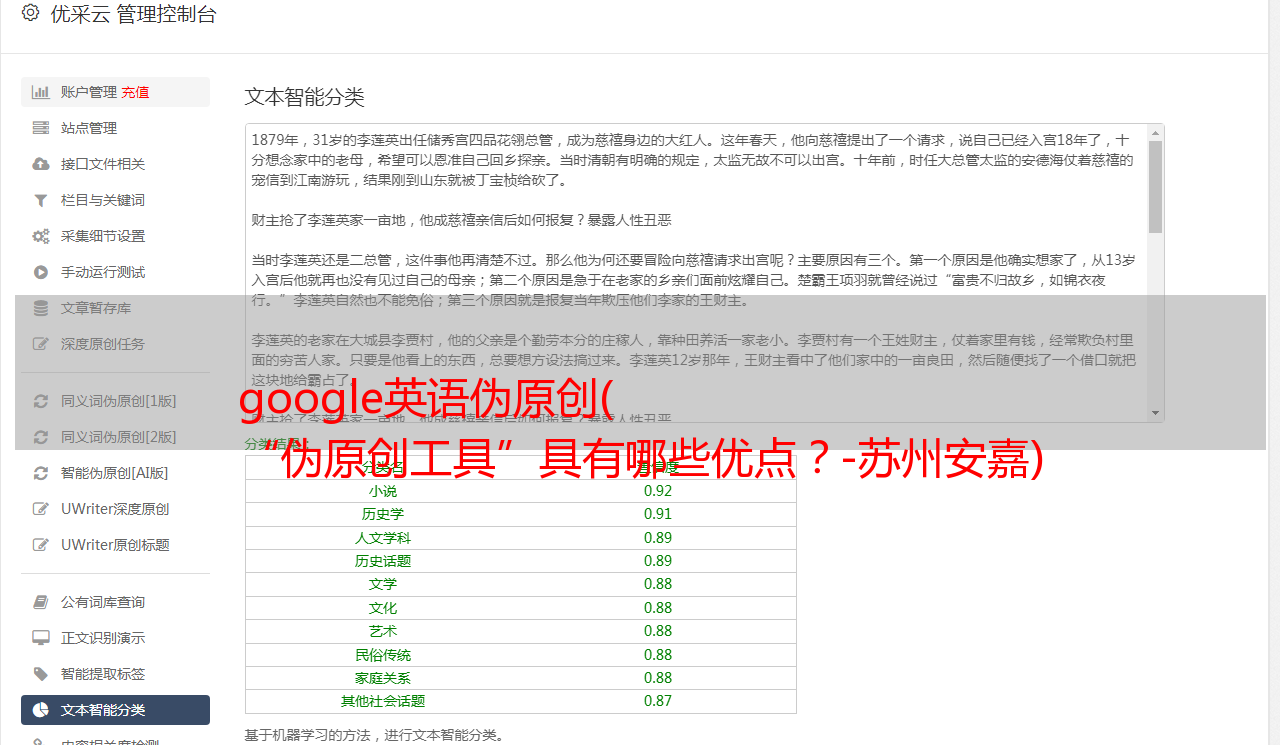Screen dimensions: 1280x745
Task: Open 账户管理 menu item
Action: point(115,92)
